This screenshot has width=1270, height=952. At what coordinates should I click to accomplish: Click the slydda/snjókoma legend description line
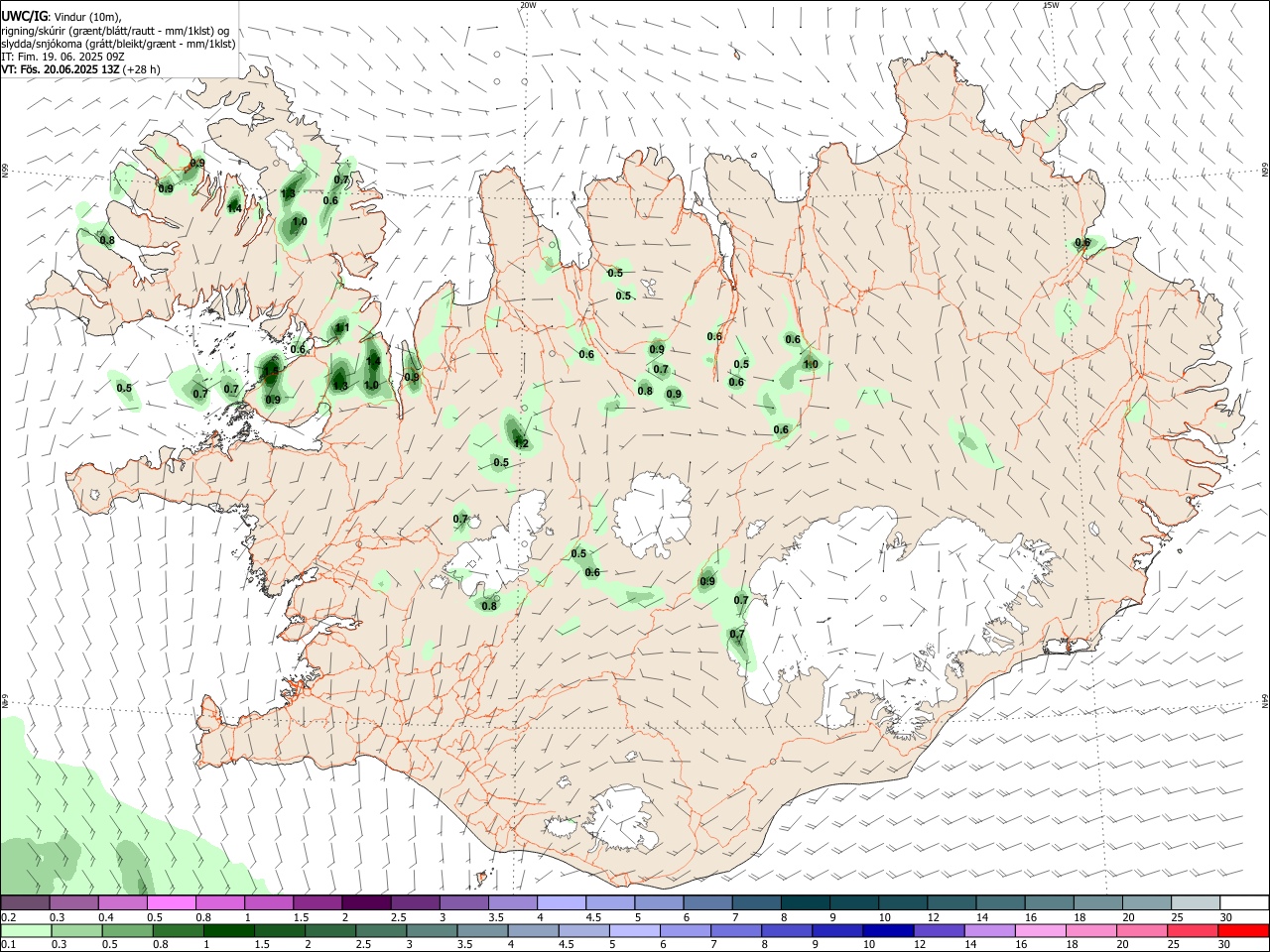118,44
